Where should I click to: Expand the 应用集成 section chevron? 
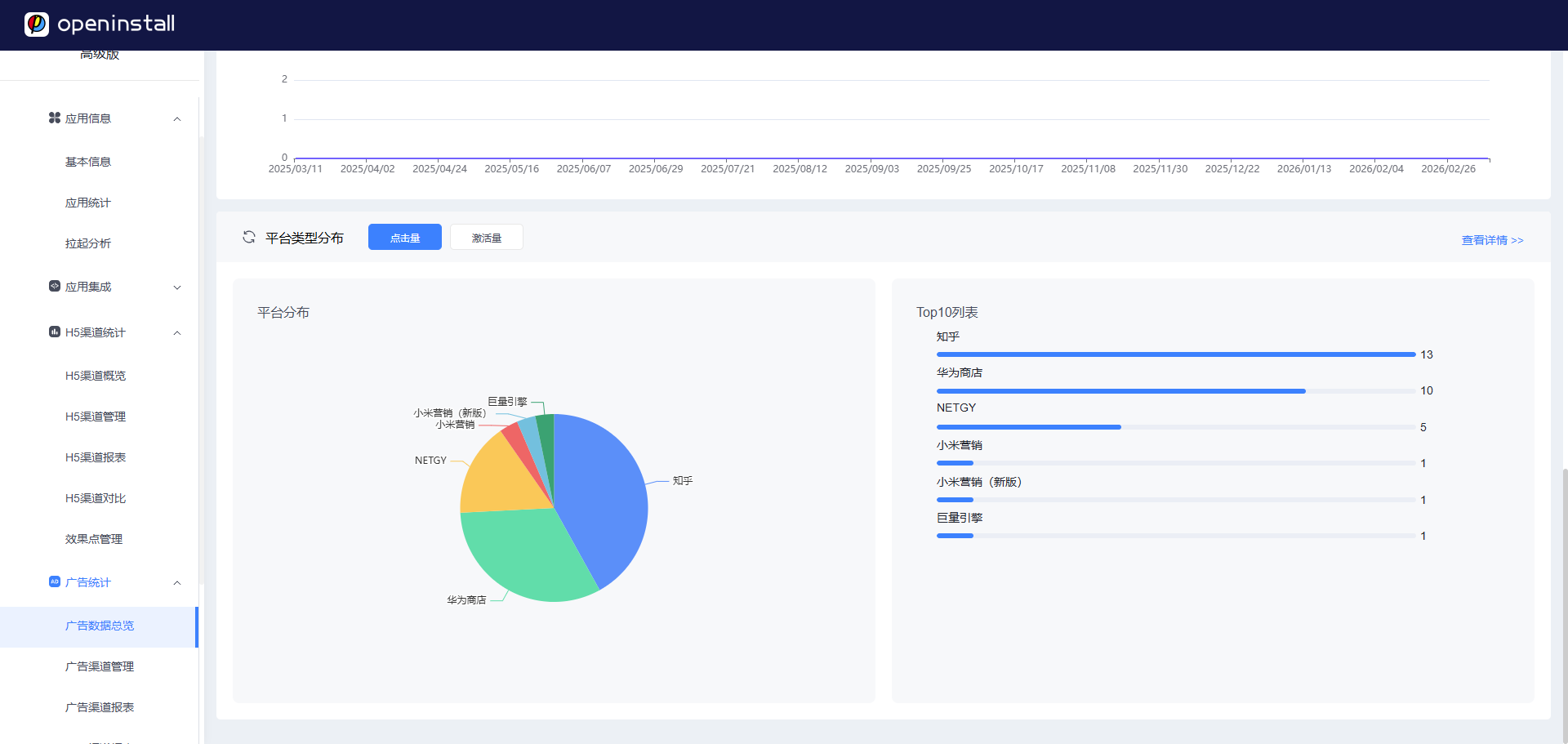click(177, 287)
